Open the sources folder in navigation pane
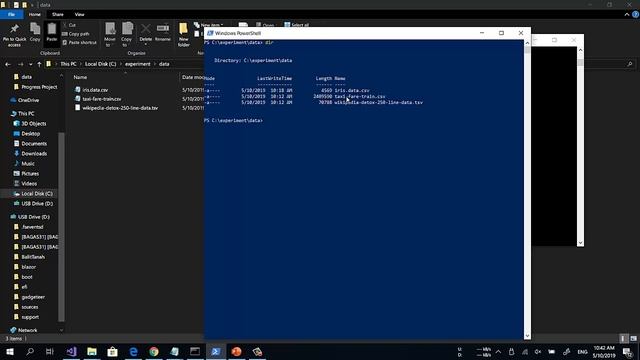Image resolution: width=640 pixels, height=360 pixels. 29,307
